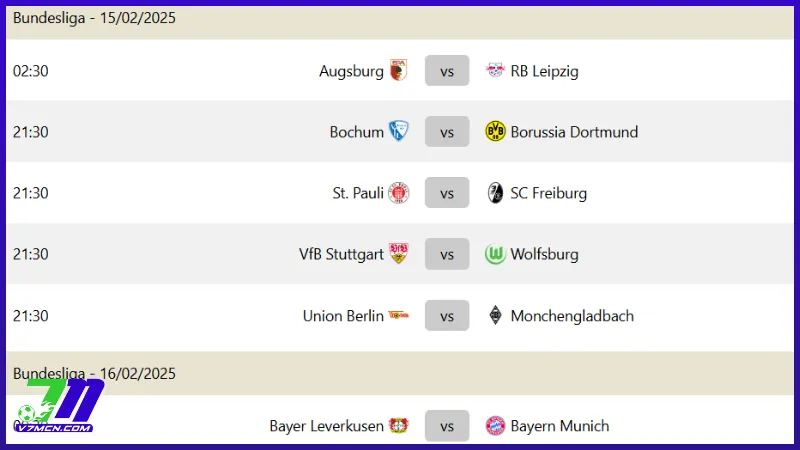The height and width of the screenshot is (450, 800).
Task: Open the V7MCN.COM watermark logo
Action: tap(60, 406)
